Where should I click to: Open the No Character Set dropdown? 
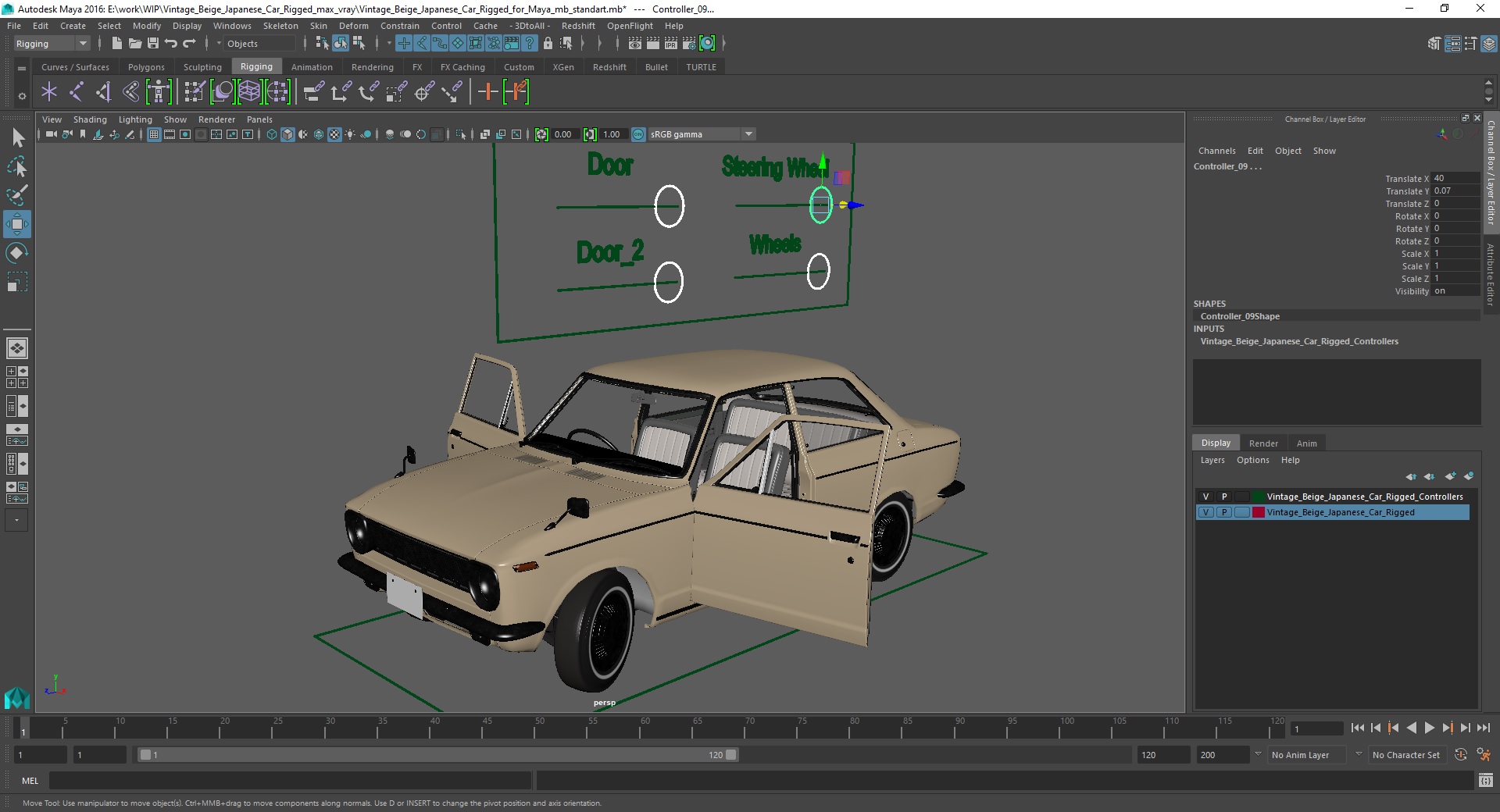pos(1406,755)
